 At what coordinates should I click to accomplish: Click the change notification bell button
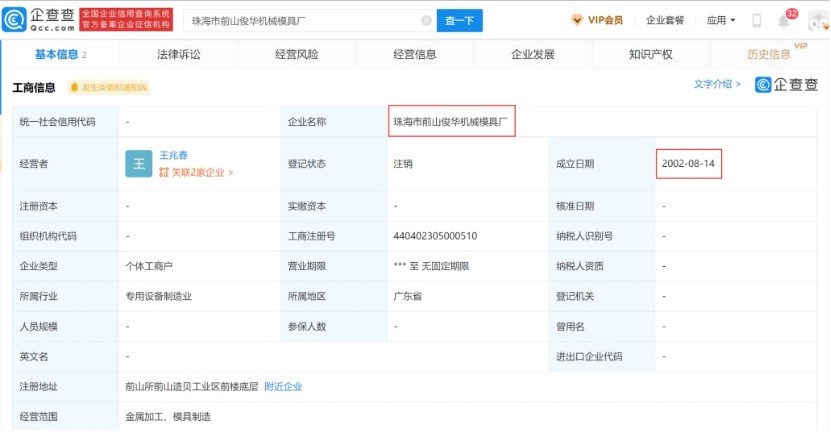109,87
